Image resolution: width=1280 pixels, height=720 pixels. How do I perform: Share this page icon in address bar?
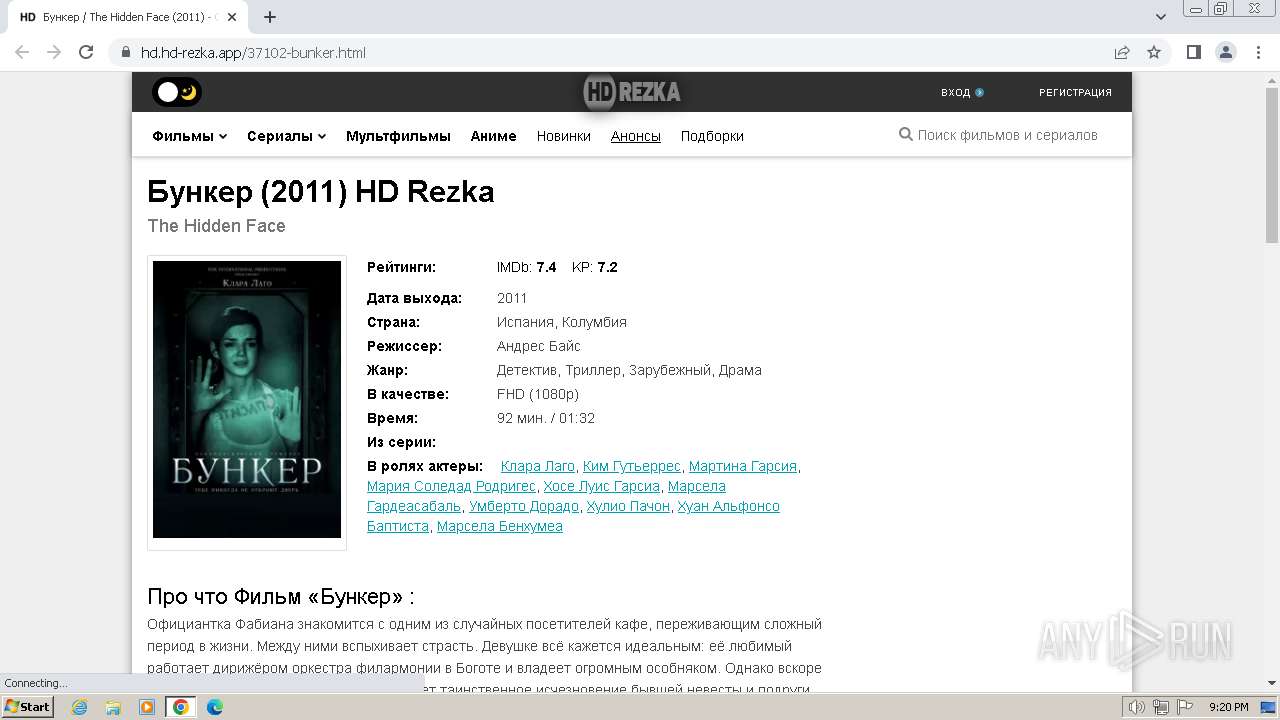coord(1122,52)
